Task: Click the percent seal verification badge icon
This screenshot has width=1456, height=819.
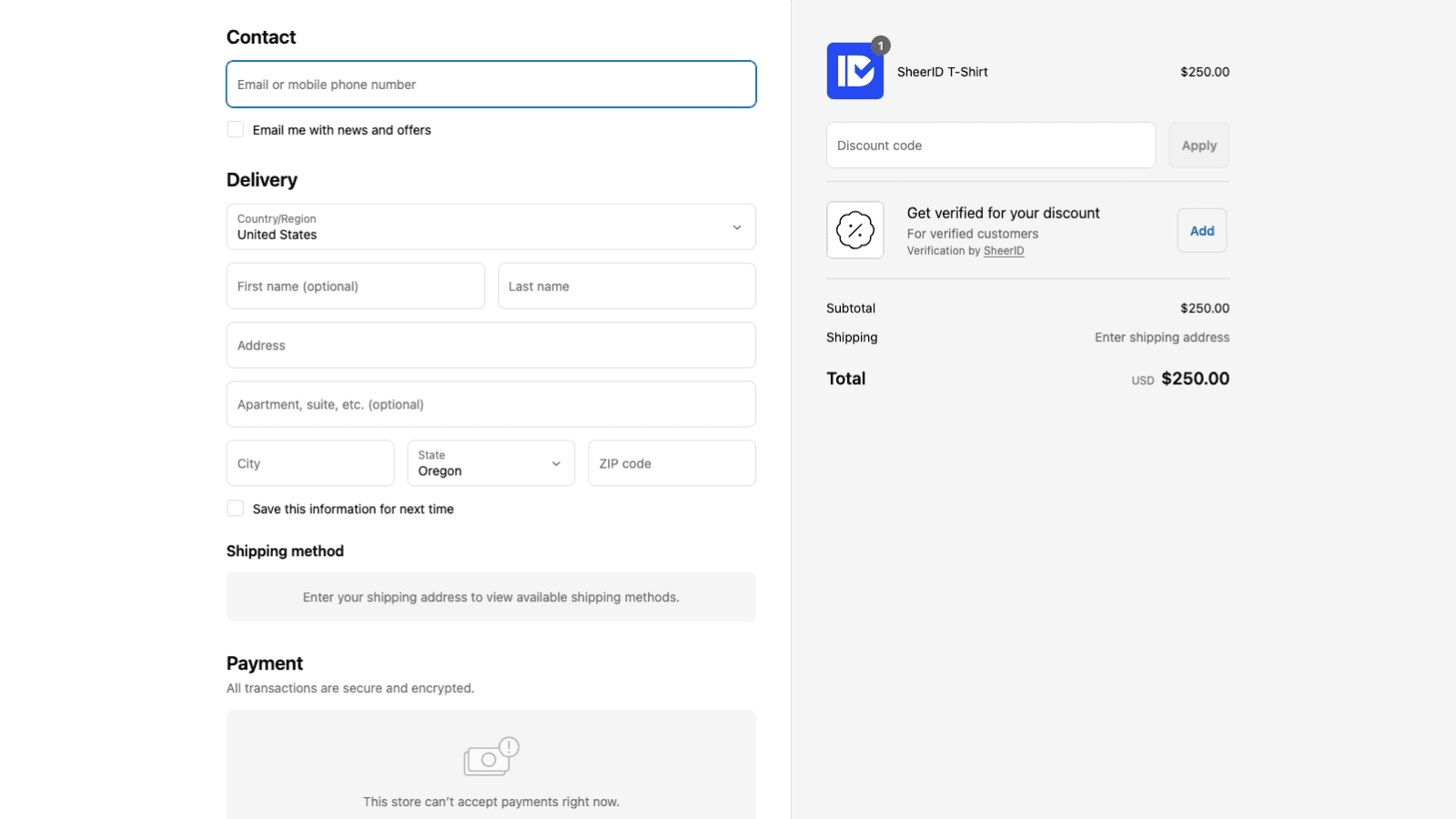Action: click(854, 229)
